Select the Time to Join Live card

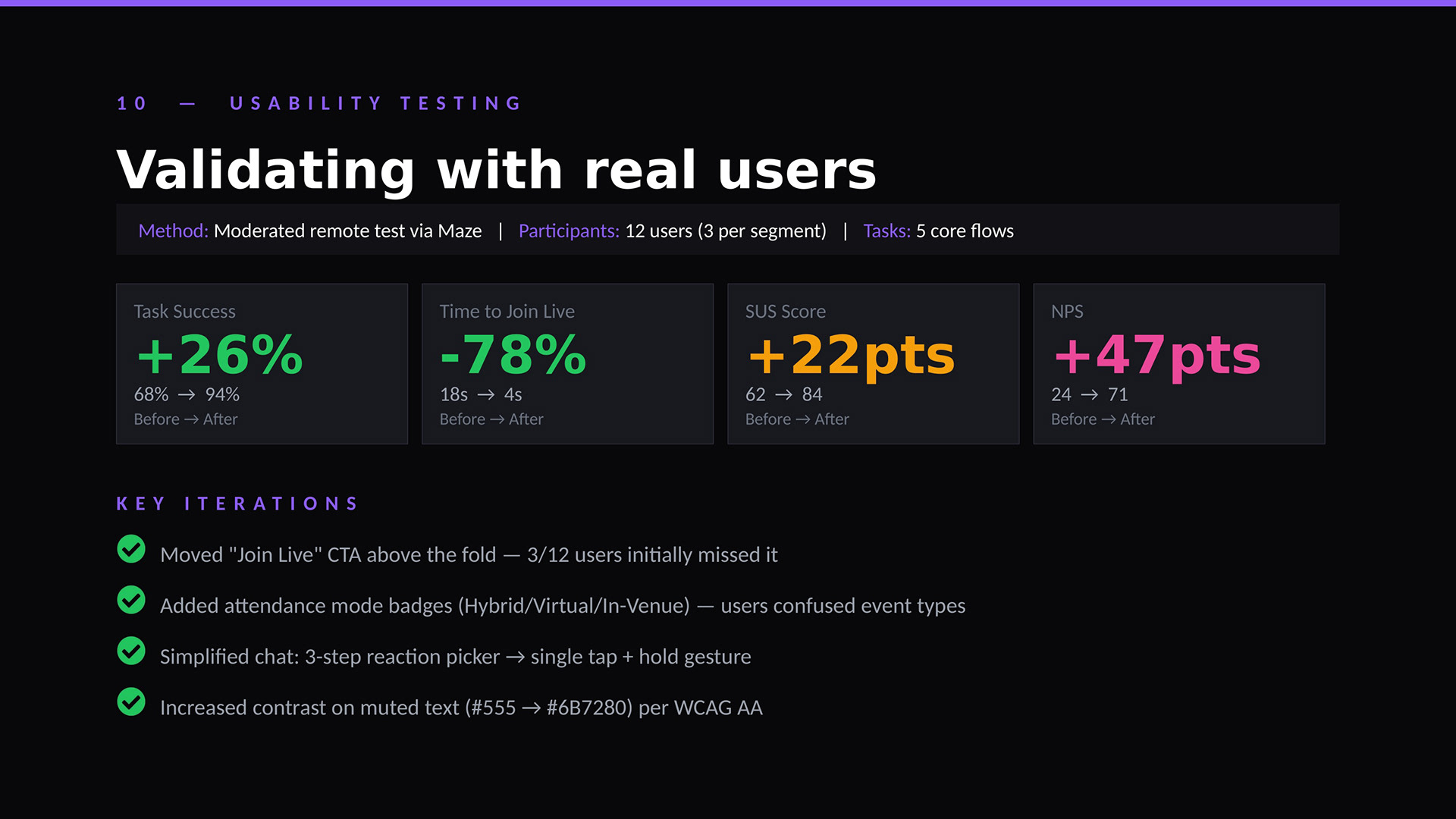pyautogui.click(x=567, y=364)
